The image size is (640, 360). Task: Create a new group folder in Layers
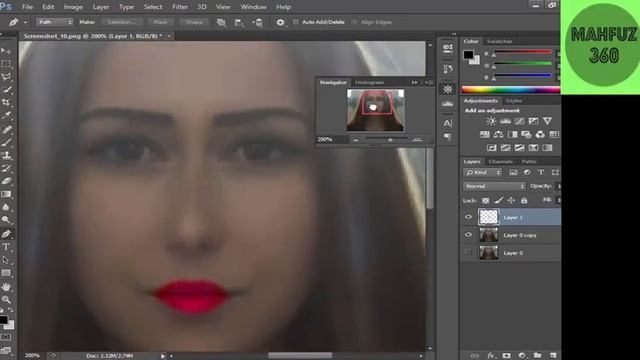[x=538, y=356]
